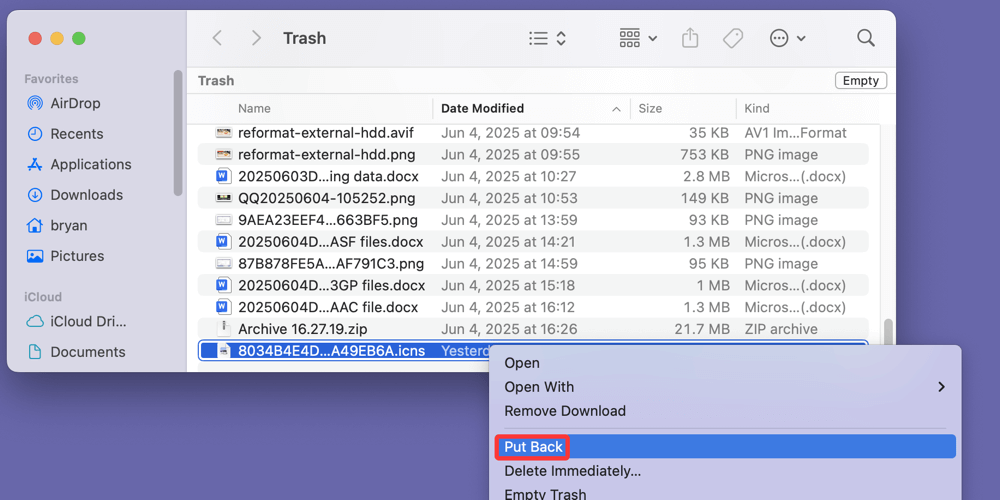Open the list view switcher
The width and height of the screenshot is (1000, 500).
[x=547, y=38]
